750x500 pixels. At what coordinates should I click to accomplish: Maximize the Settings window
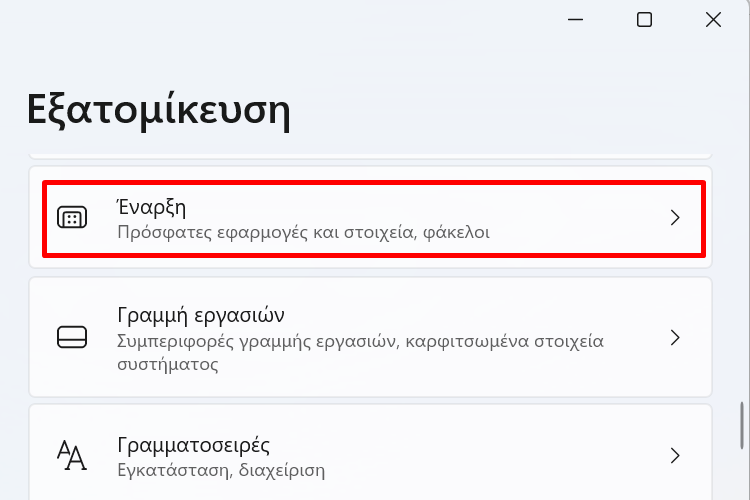tap(645, 19)
